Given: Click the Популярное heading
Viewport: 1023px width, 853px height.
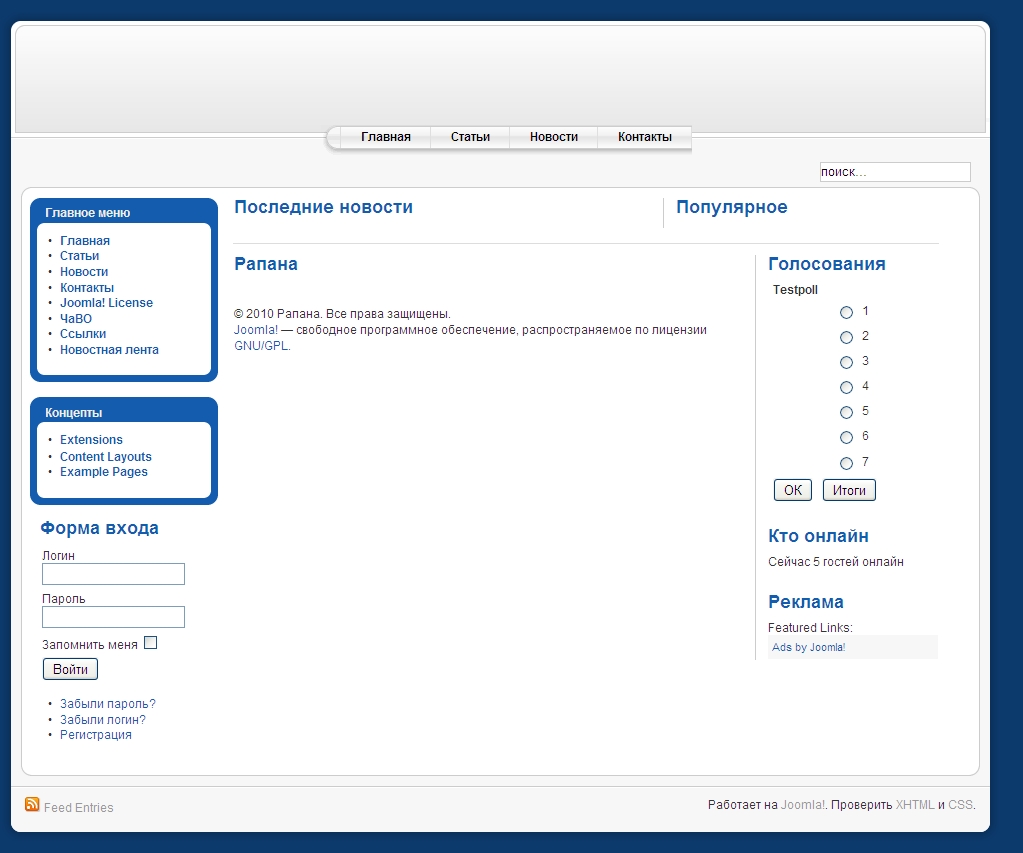Looking at the screenshot, I should (731, 208).
